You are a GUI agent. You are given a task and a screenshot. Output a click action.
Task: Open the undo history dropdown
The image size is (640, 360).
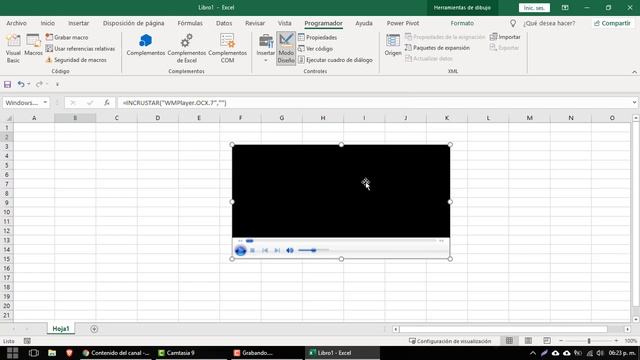tap(29, 84)
